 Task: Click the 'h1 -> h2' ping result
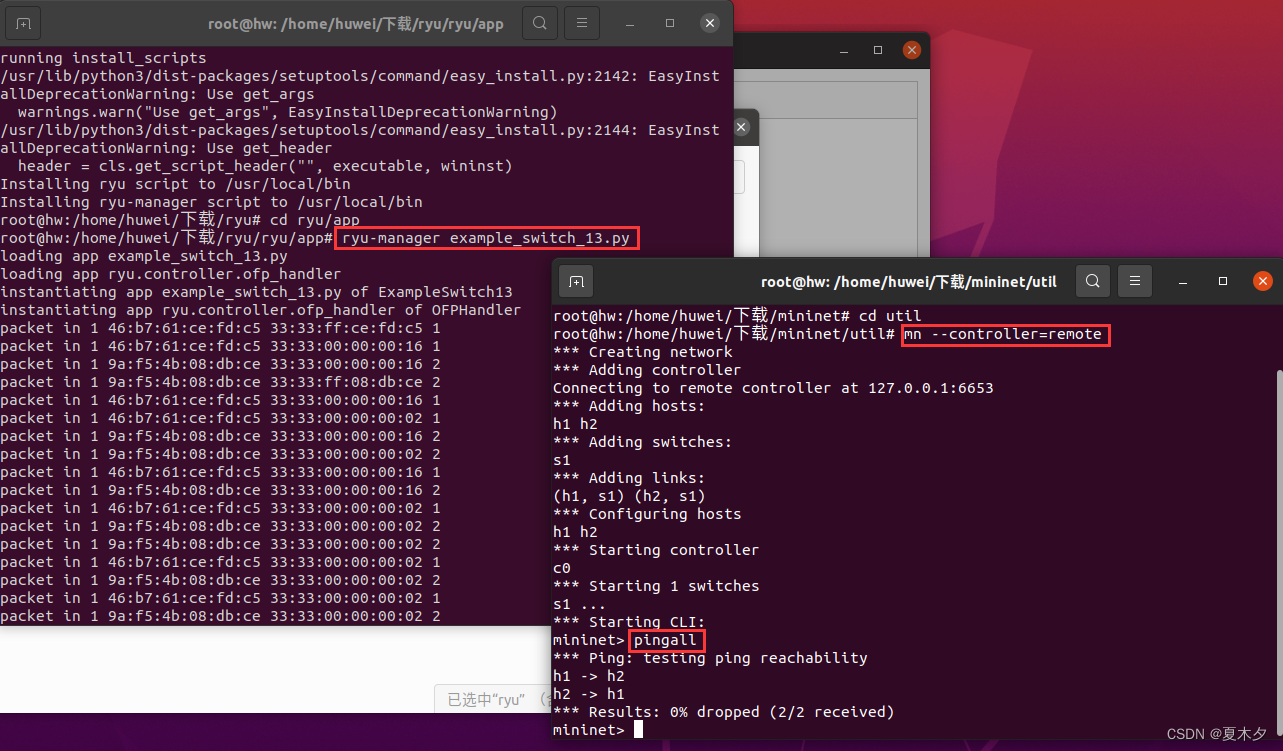coord(589,676)
